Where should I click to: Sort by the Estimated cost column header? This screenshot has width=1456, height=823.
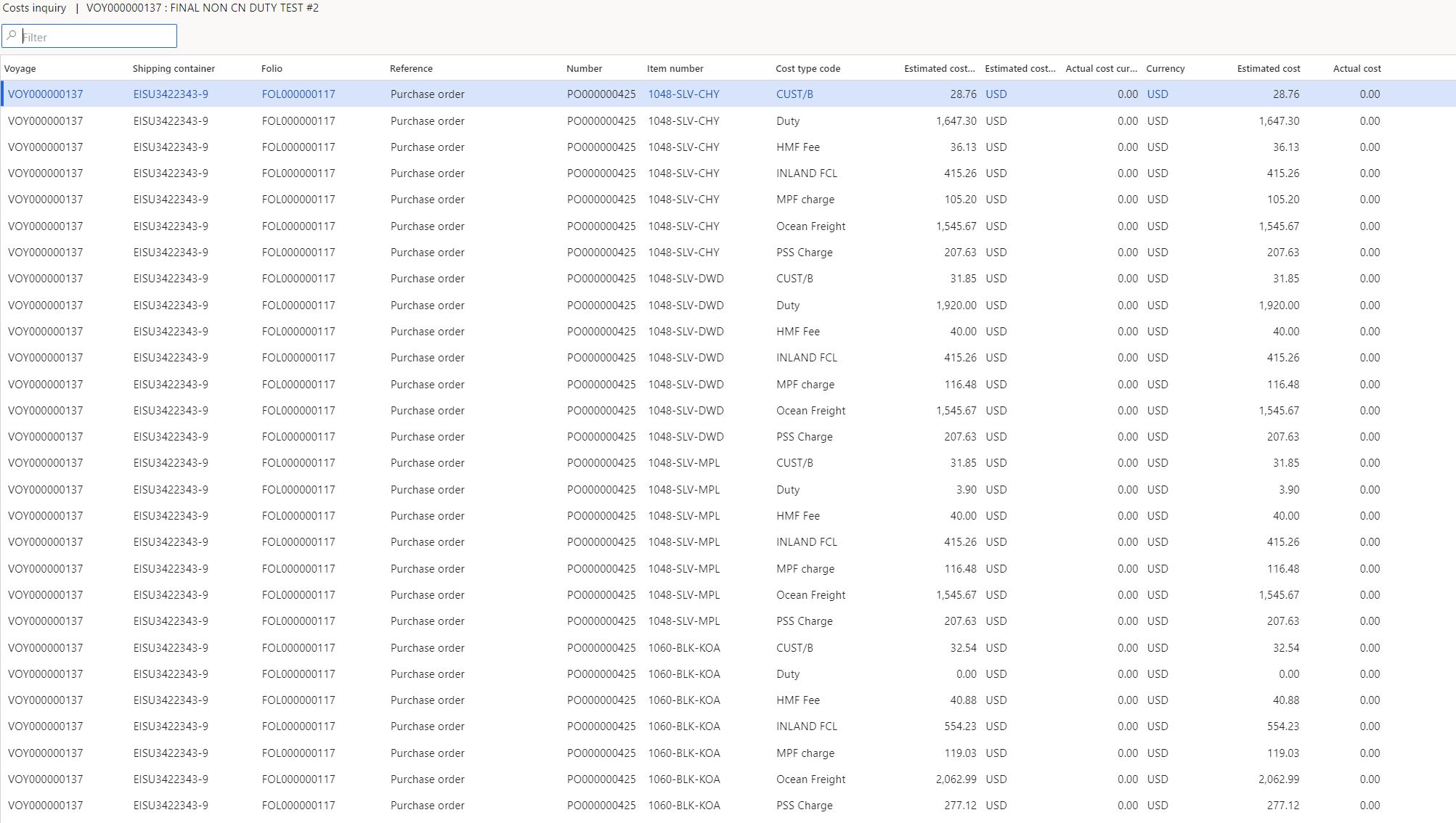1268,68
